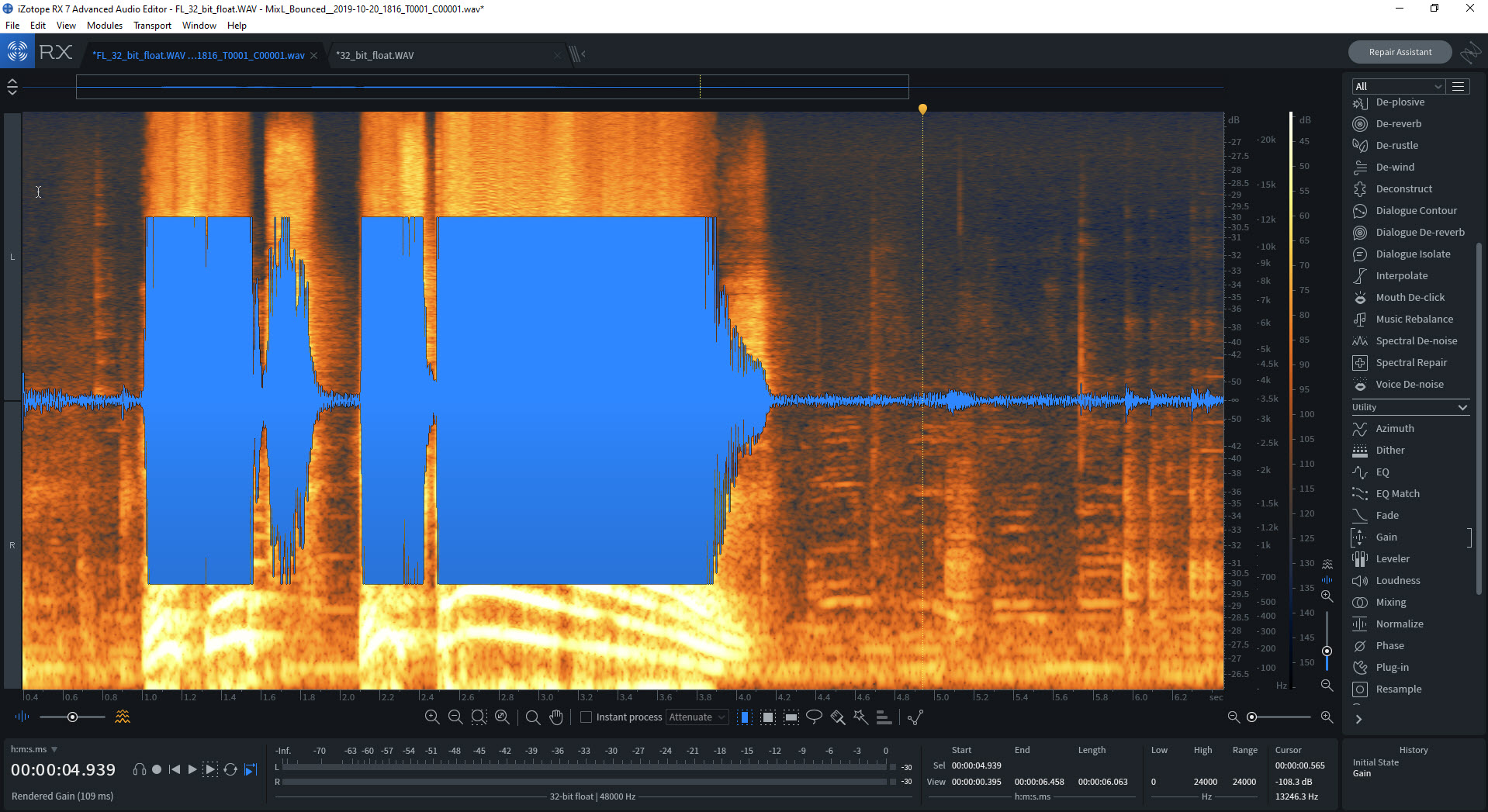Open the Interpolate module
The width and height of the screenshot is (1488, 812).
pyautogui.click(x=1410, y=275)
